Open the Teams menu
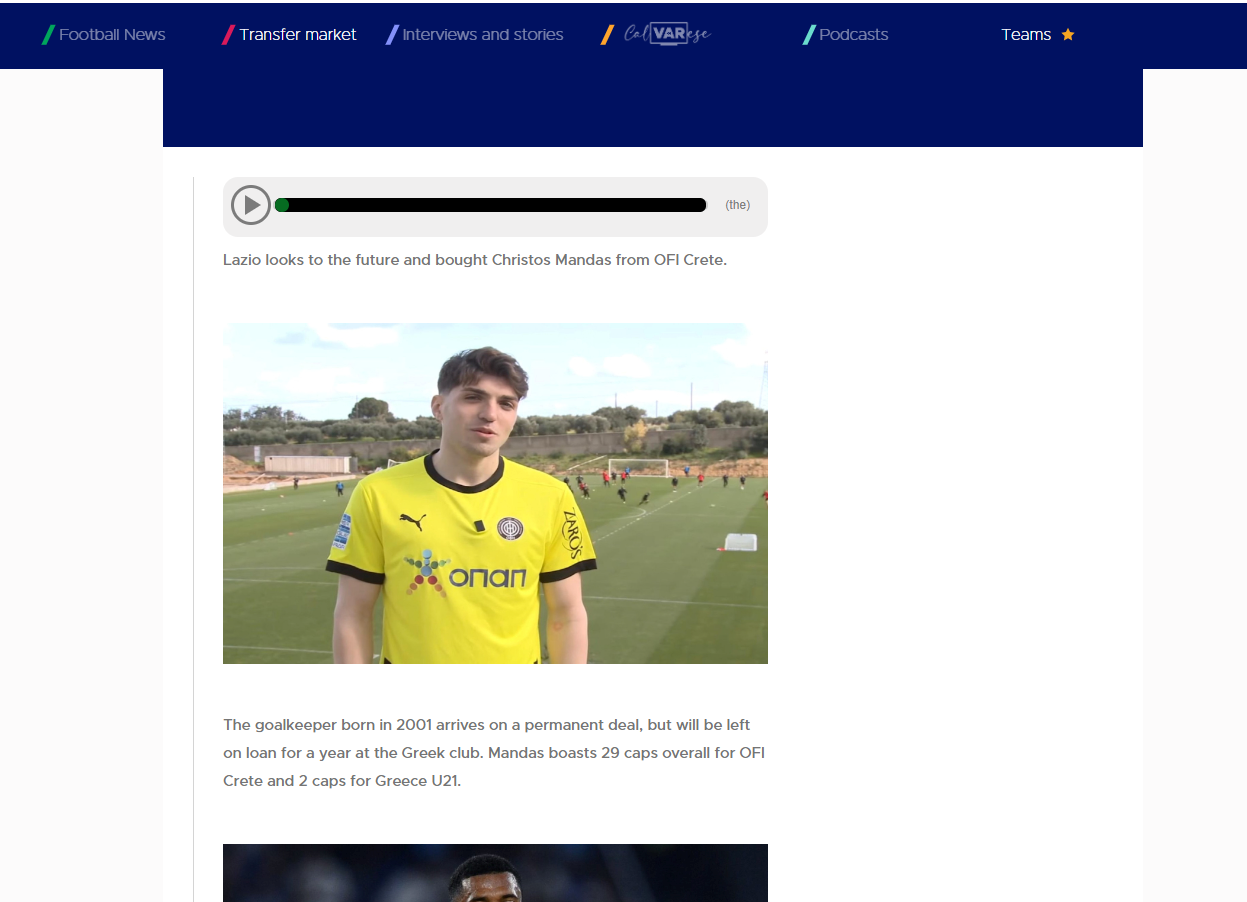This screenshot has width=1247, height=902. [x=1026, y=35]
